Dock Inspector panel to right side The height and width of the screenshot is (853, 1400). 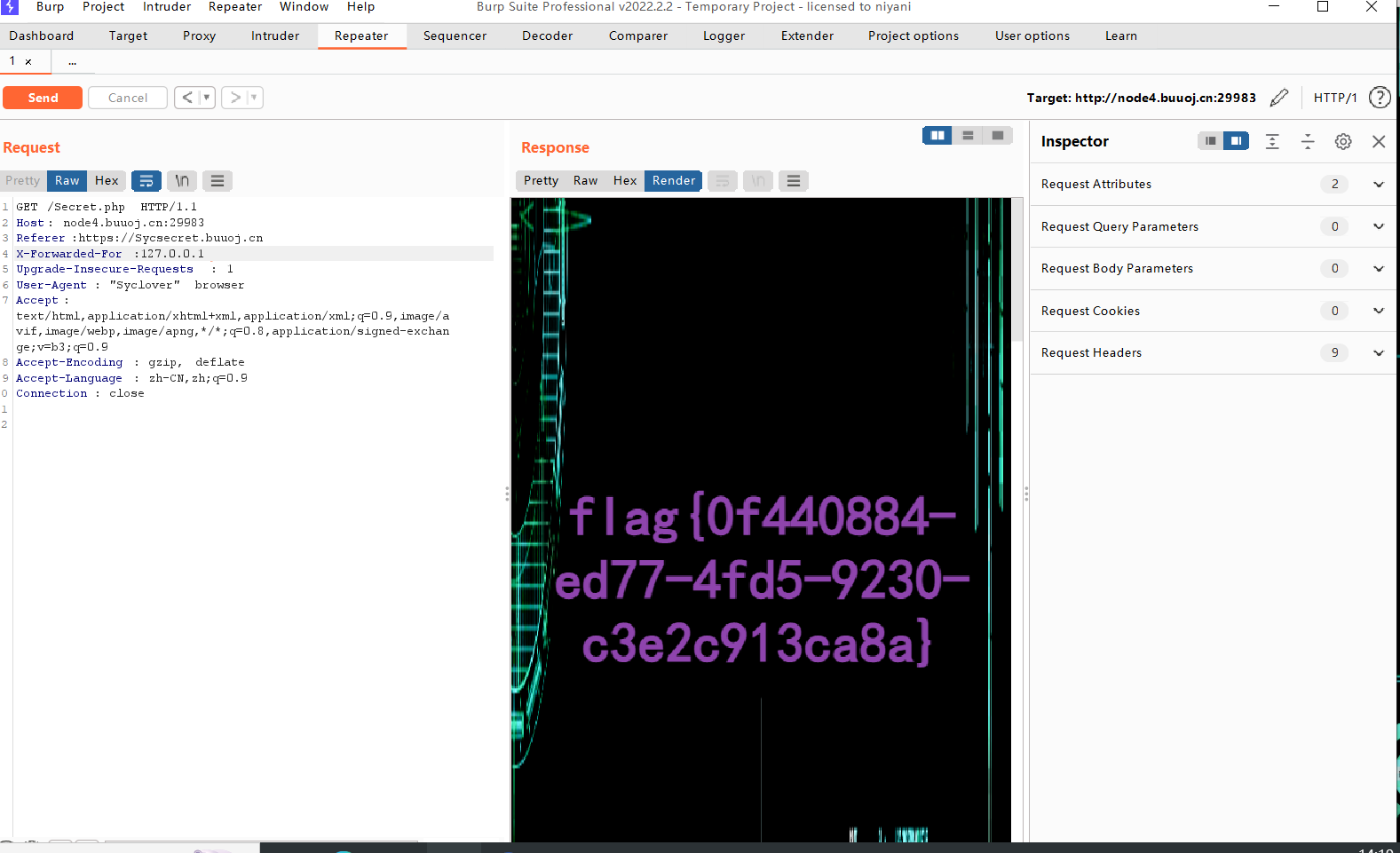(1236, 141)
